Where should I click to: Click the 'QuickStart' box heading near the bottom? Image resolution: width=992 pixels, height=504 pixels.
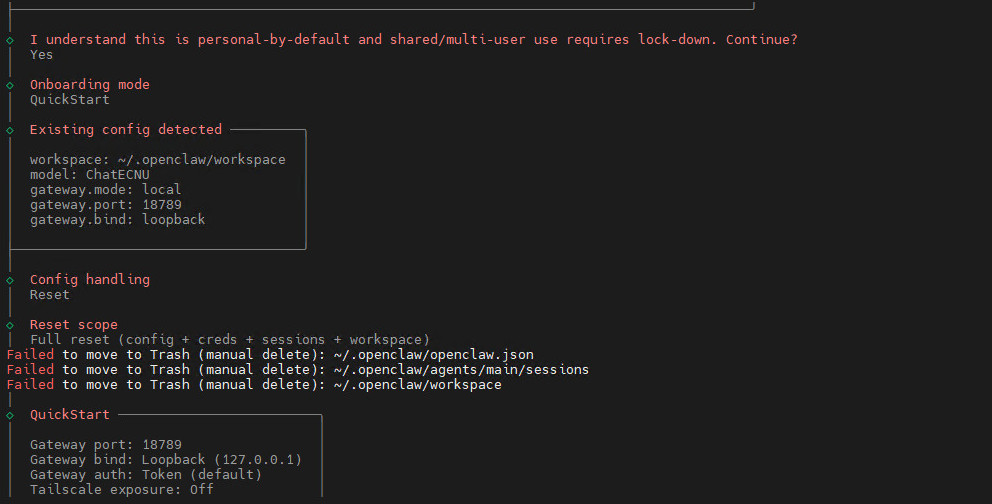pos(70,415)
